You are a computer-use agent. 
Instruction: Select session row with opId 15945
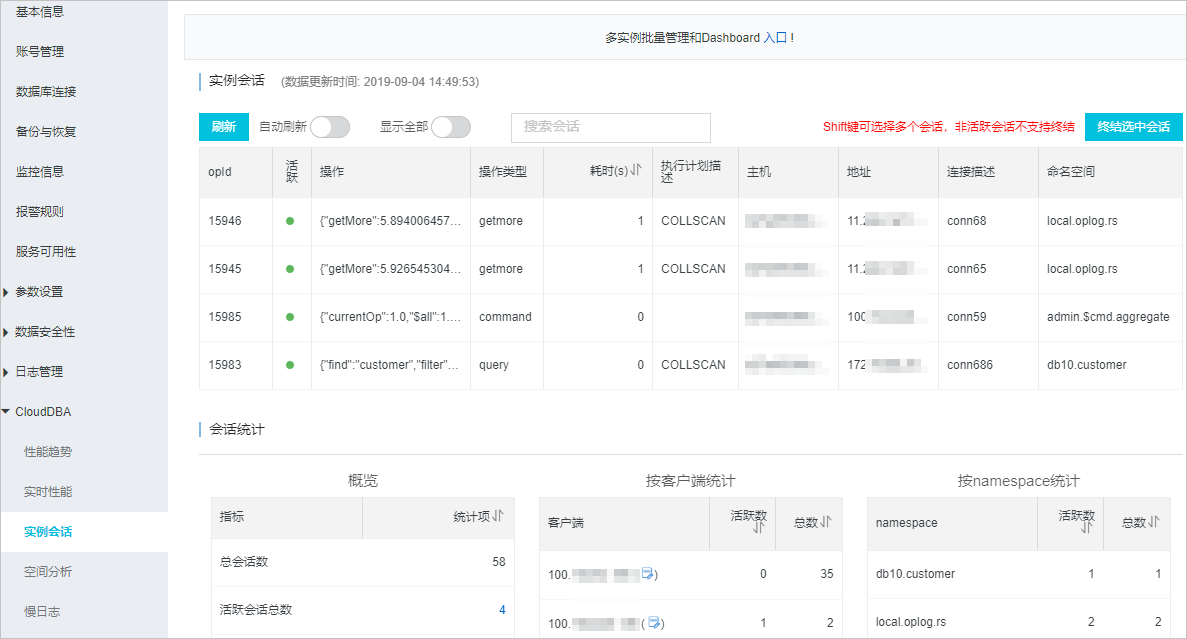tap(690, 269)
